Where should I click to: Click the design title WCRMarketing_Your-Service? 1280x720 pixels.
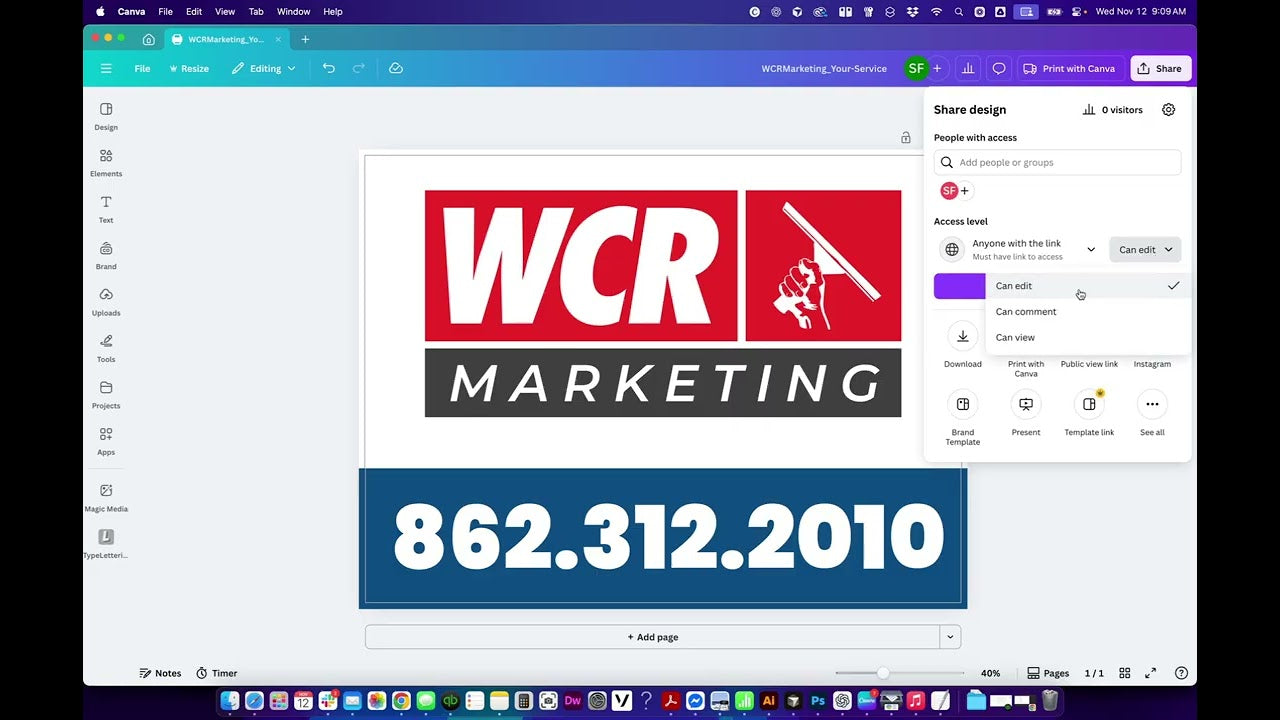[x=824, y=68]
